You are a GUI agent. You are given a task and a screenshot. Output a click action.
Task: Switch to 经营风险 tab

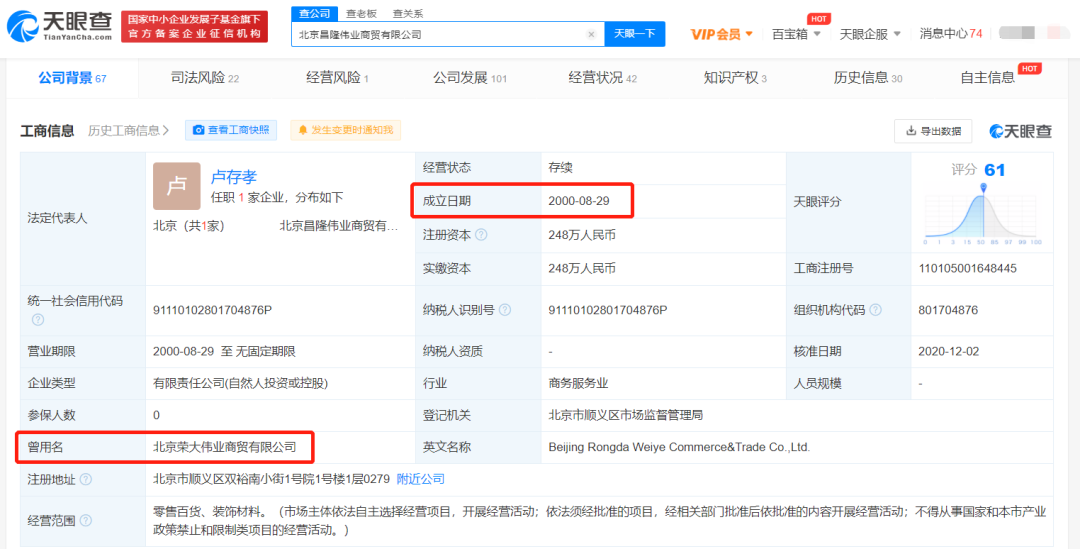tap(337, 78)
